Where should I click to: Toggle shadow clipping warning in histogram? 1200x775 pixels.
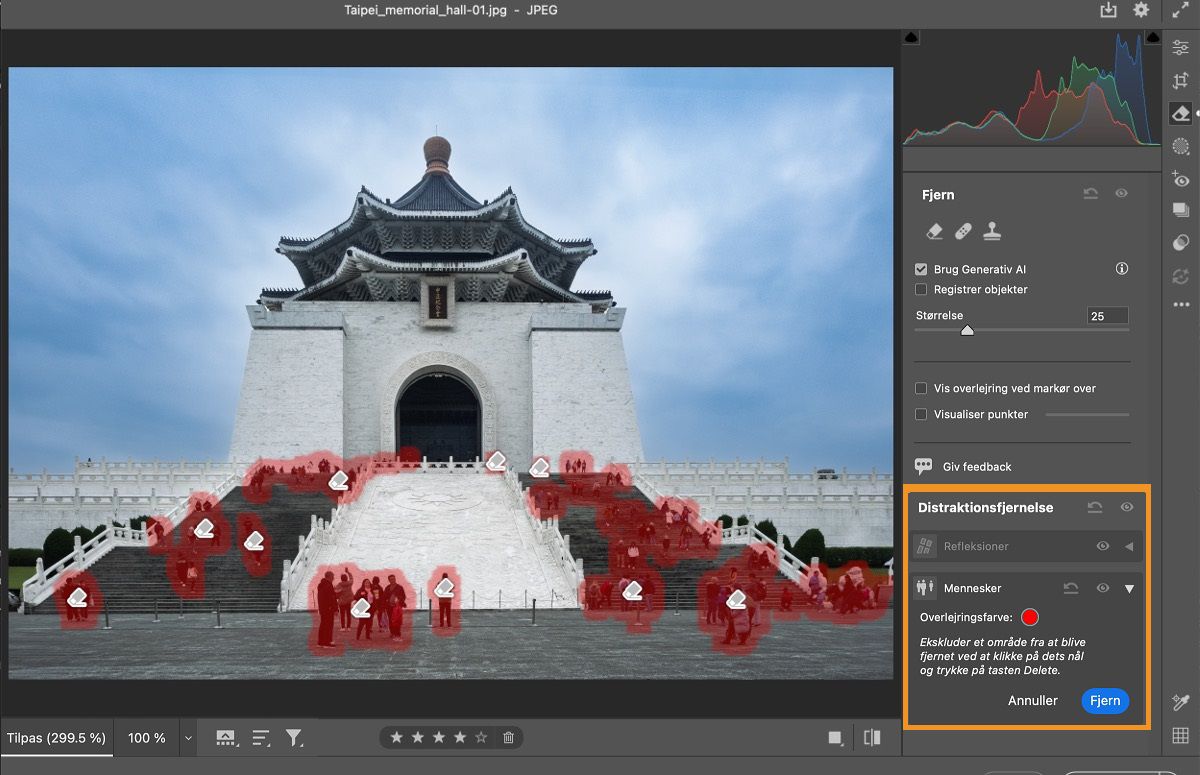[x=911, y=37]
